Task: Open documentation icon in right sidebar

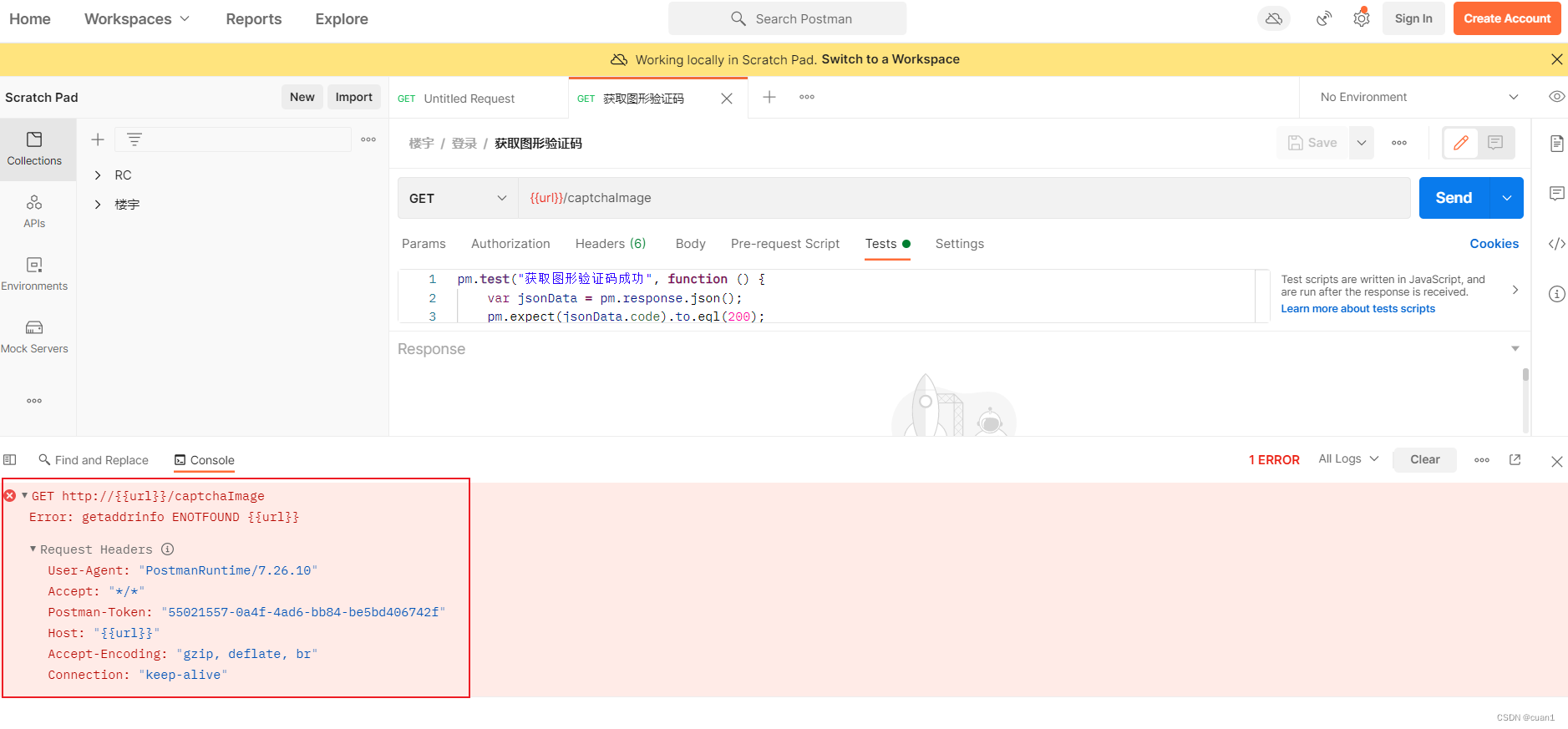Action: click(1556, 143)
